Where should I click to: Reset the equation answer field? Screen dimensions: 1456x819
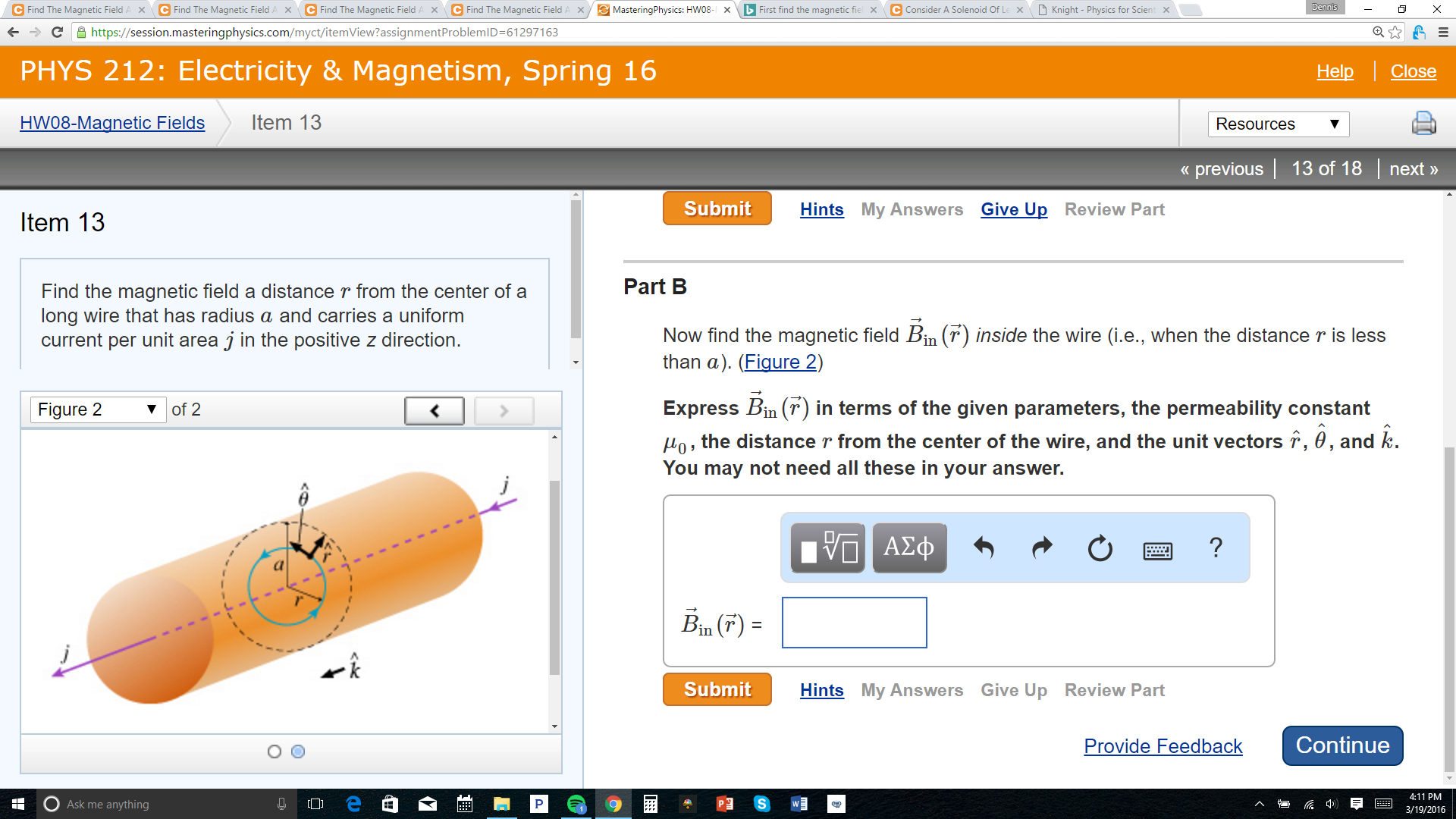(1100, 548)
